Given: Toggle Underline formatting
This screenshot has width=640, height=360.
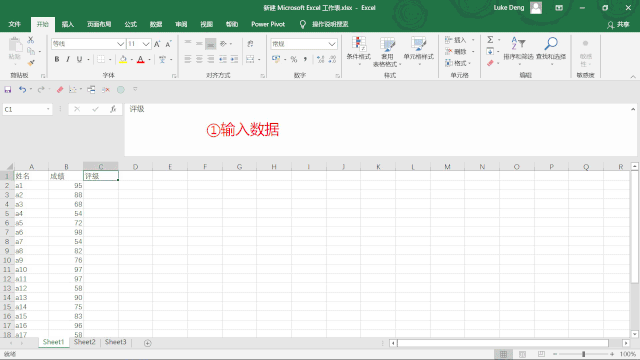Looking at the screenshot, I should coord(79,60).
